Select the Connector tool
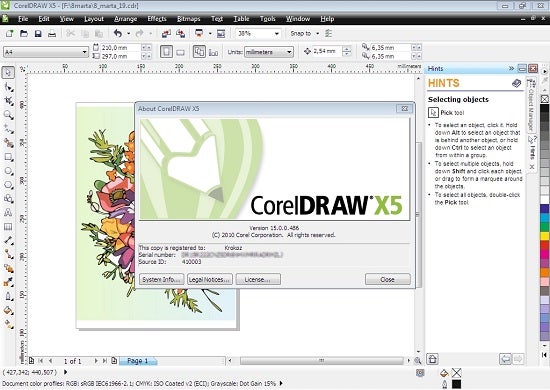550x390 pixels. (x=8, y=254)
